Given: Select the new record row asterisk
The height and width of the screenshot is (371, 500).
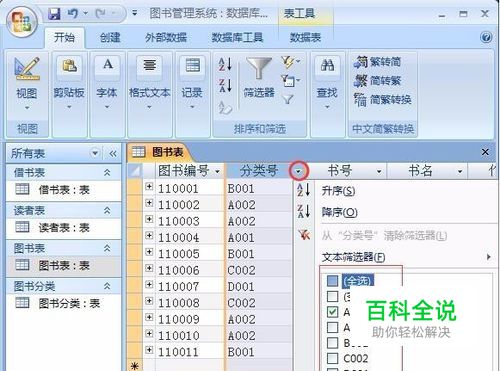Looking at the screenshot, I should coord(135,366).
